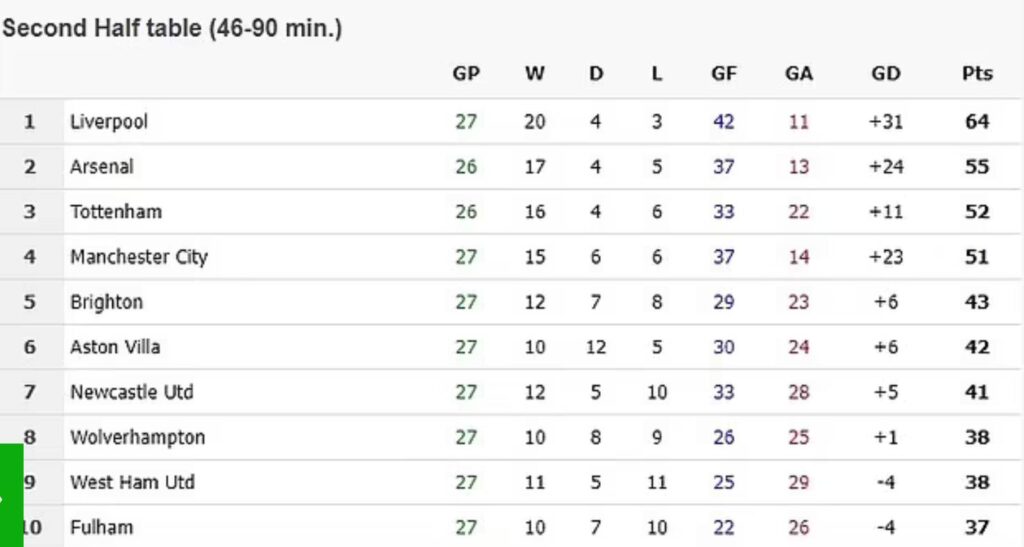Click the Fulham team name

(102, 527)
